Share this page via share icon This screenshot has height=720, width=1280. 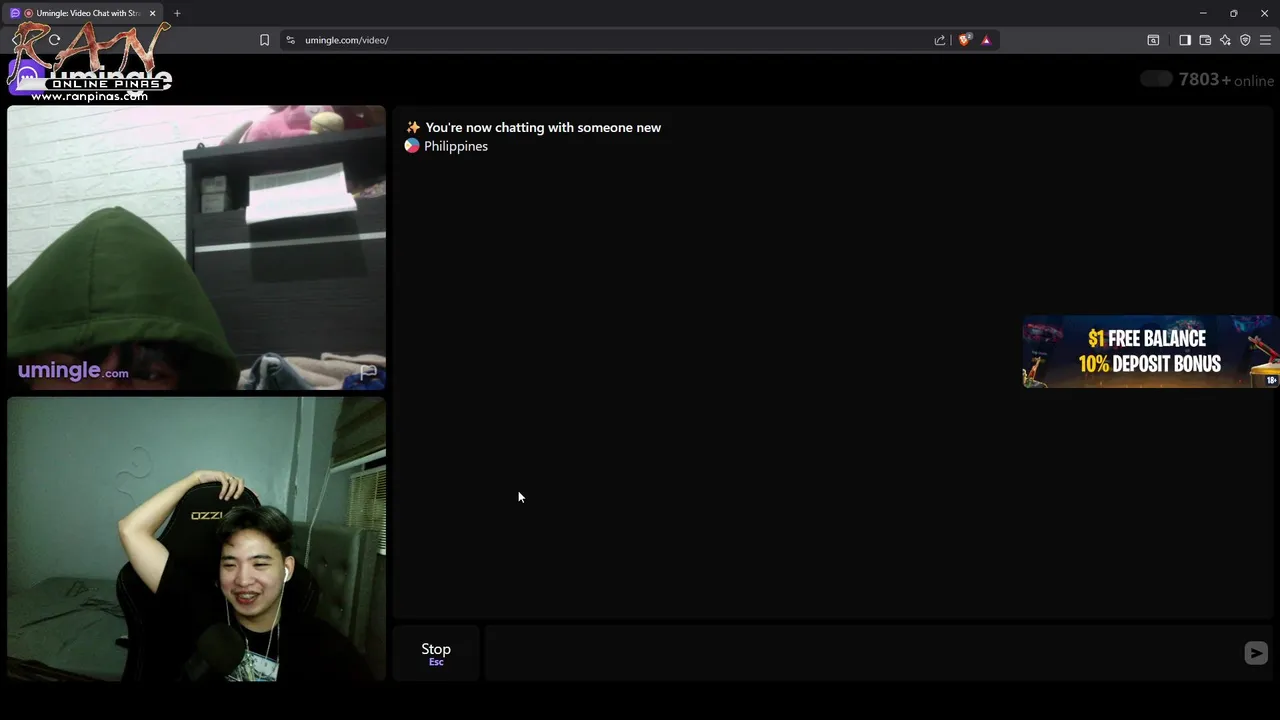point(939,40)
